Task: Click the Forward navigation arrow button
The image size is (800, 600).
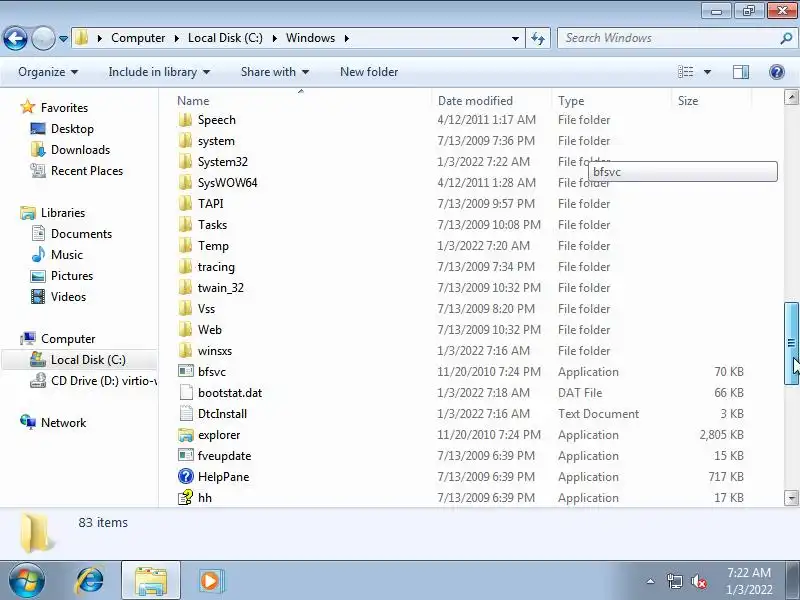Action: tap(43, 38)
